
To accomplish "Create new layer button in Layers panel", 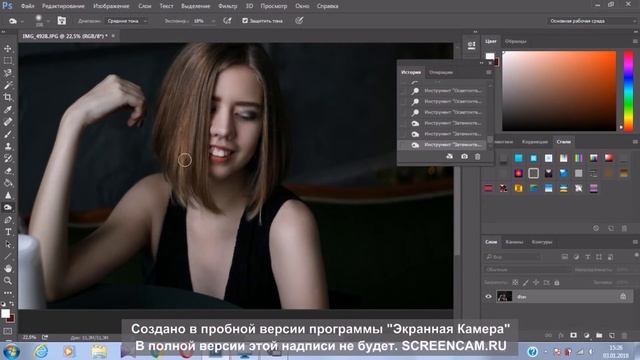I will [x=611, y=335].
